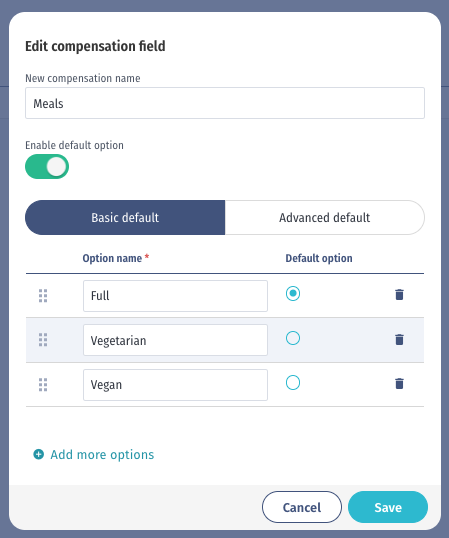Click the Add more options link
This screenshot has width=449, height=538.
(x=102, y=455)
